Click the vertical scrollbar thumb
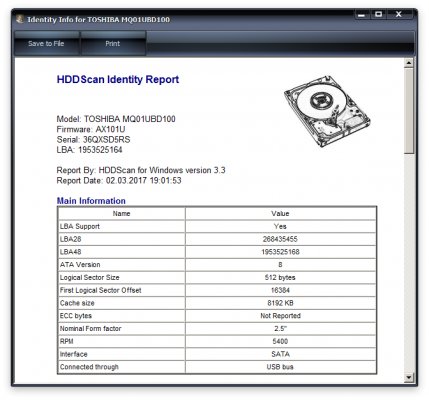The height and width of the screenshot is (400, 429). coord(409,111)
